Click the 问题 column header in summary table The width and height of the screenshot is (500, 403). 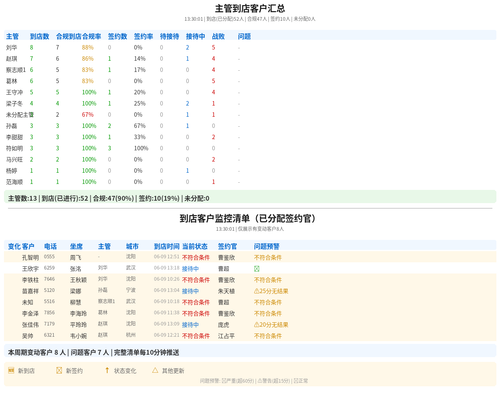click(244, 36)
